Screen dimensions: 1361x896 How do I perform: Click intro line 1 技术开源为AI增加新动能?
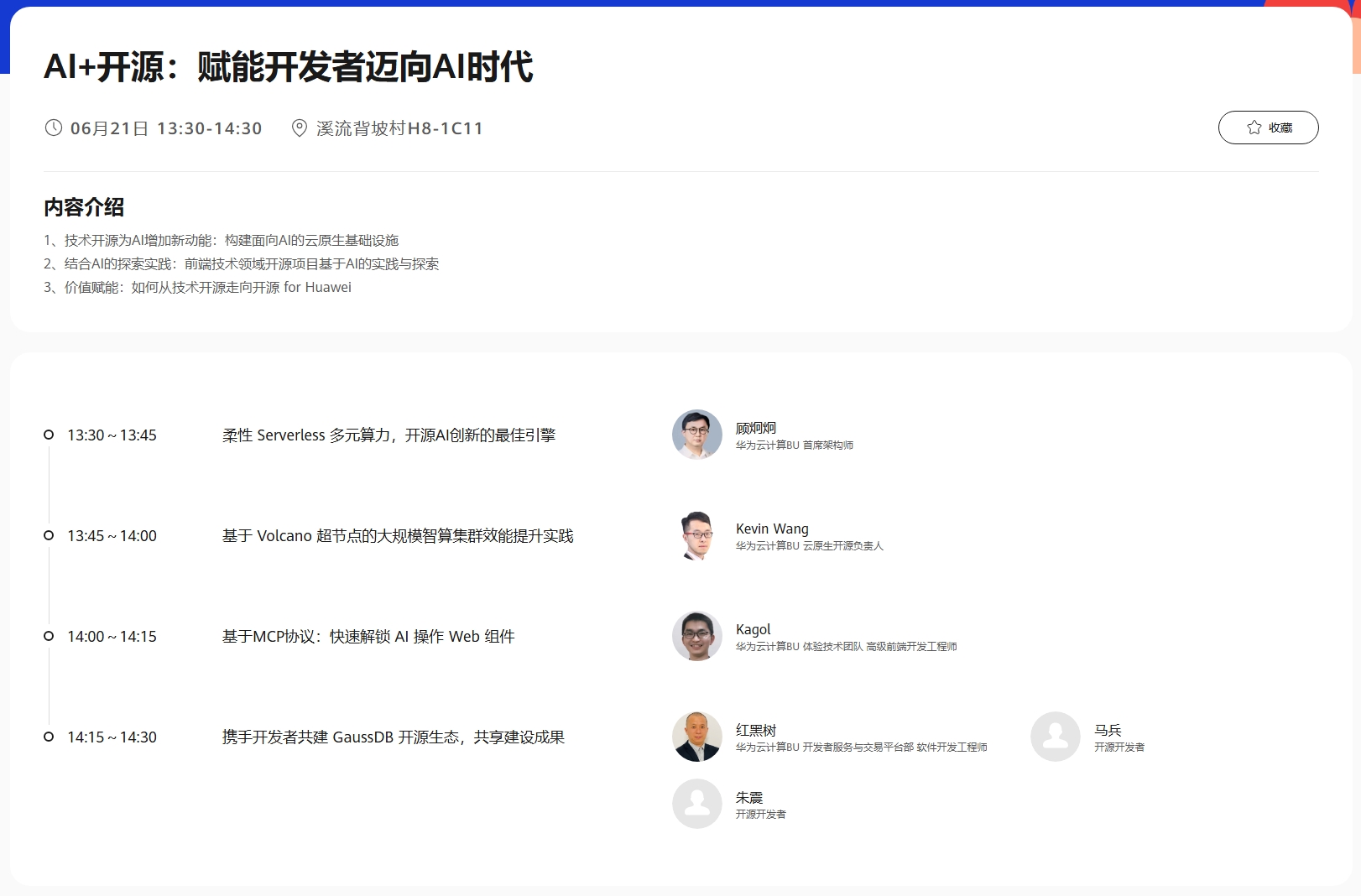tap(222, 241)
